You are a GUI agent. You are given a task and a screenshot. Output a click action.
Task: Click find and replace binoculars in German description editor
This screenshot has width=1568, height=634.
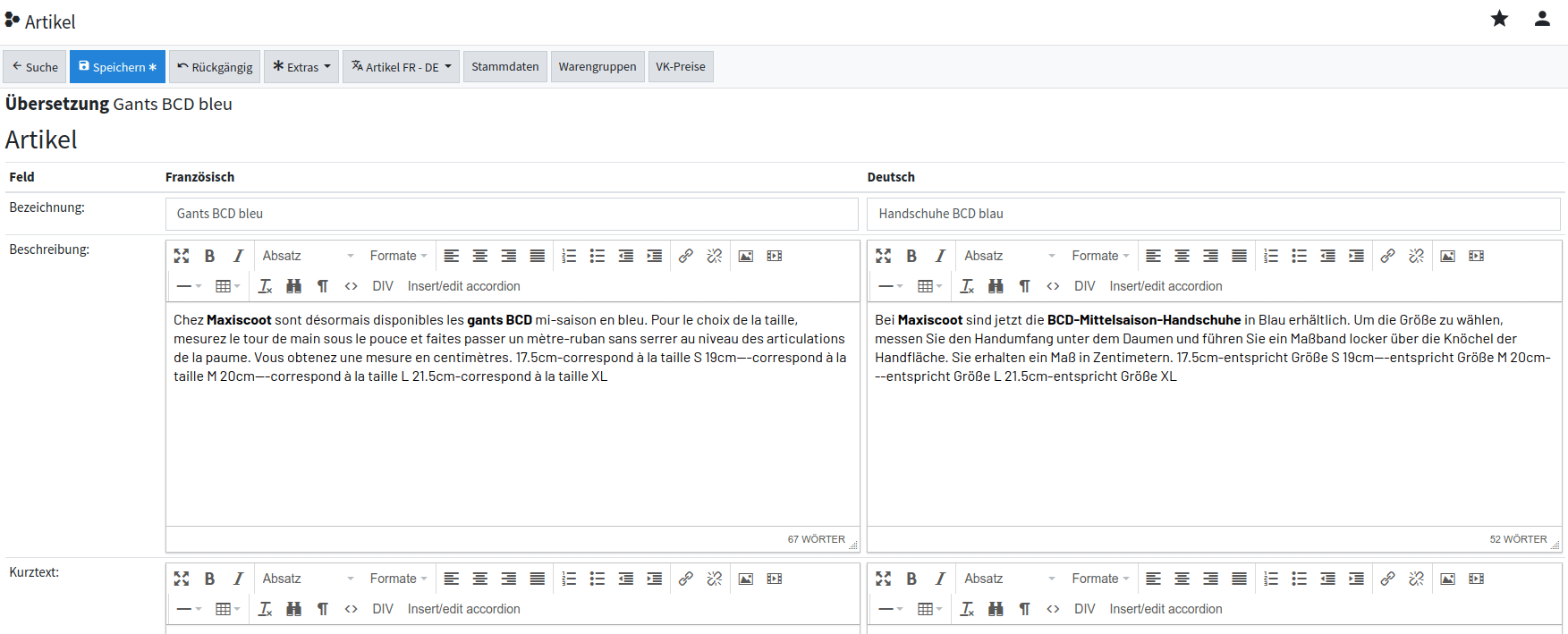pos(996,286)
